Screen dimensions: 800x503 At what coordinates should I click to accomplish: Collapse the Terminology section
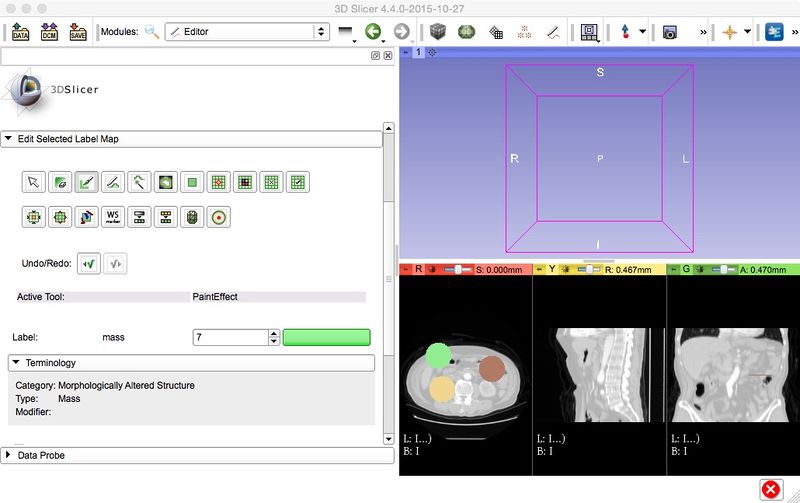coord(191,363)
